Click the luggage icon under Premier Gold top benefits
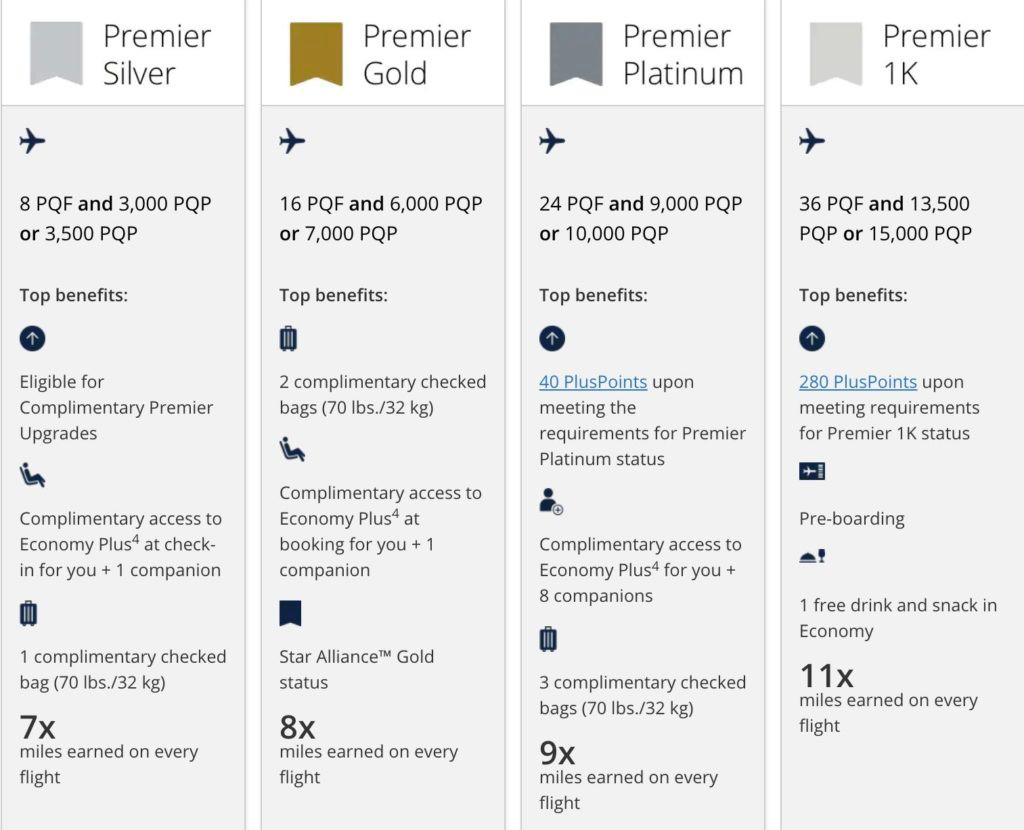Screen dimensions: 1024x830 tap(289, 339)
